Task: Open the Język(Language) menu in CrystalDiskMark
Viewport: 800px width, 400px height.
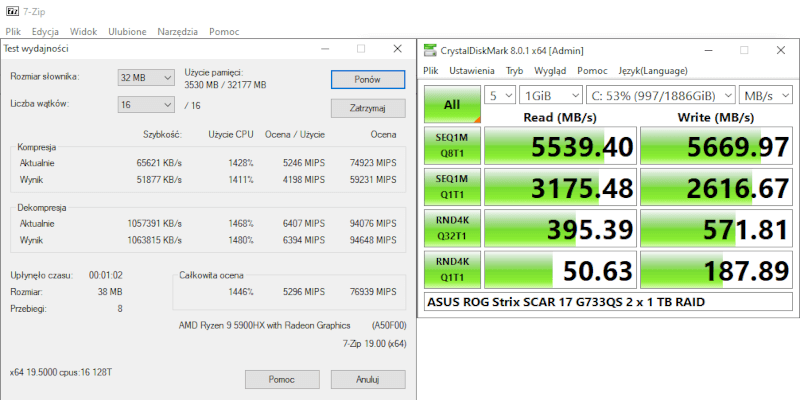Action: (653, 71)
